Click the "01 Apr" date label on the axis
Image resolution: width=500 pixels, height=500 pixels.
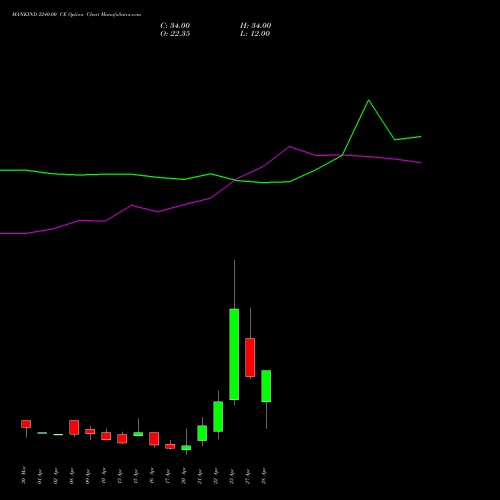[x=40, y=476]
